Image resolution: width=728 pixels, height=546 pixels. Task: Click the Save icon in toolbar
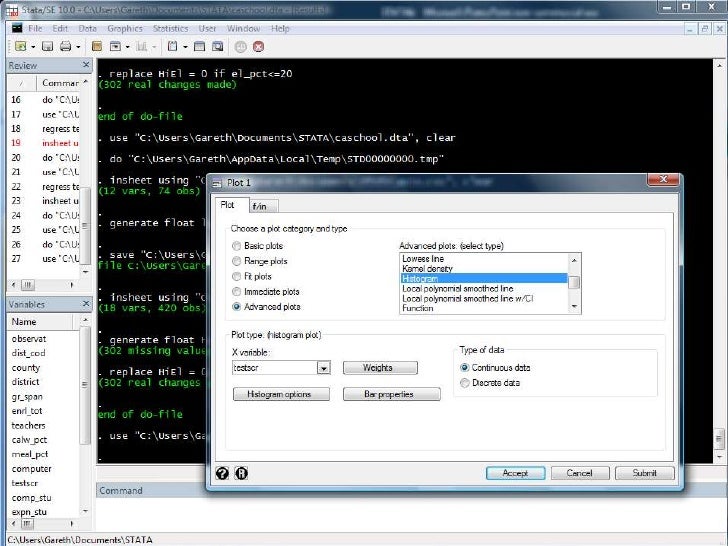coord(46,46)
